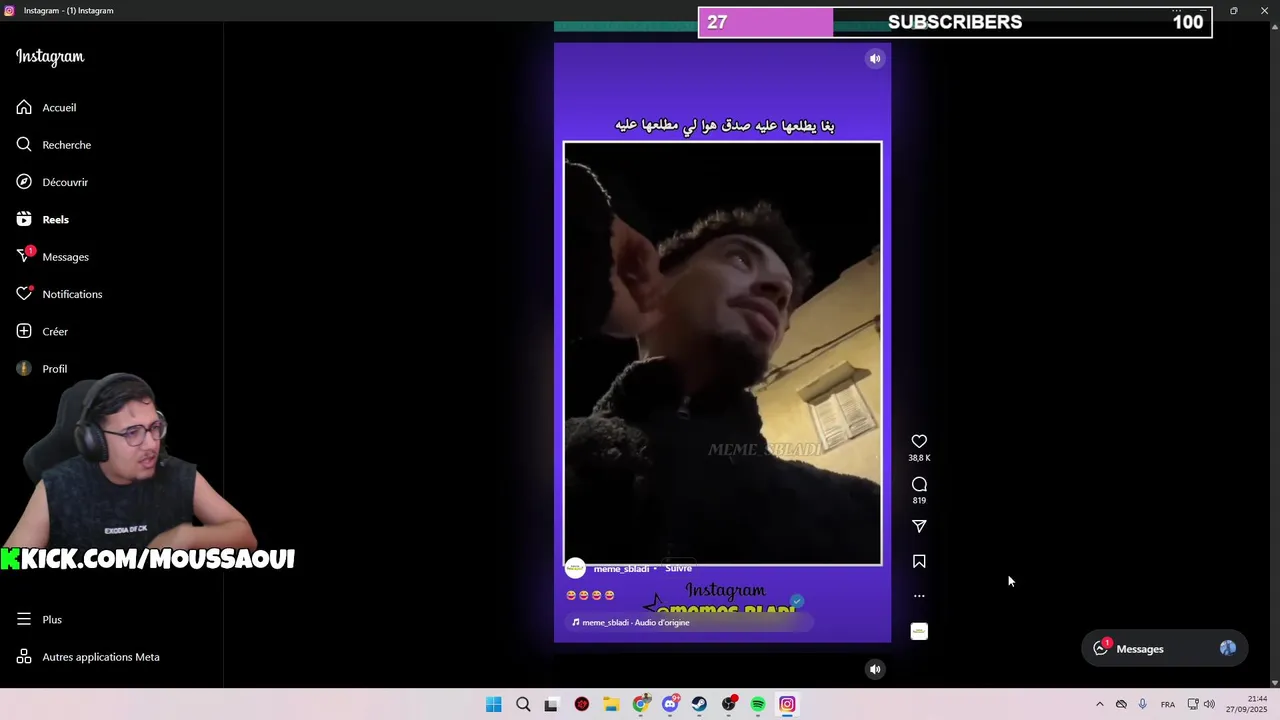The image size is (1280, 720).
Task: Click the avatar in floating Messages widget
Action: pos(1228,648)
